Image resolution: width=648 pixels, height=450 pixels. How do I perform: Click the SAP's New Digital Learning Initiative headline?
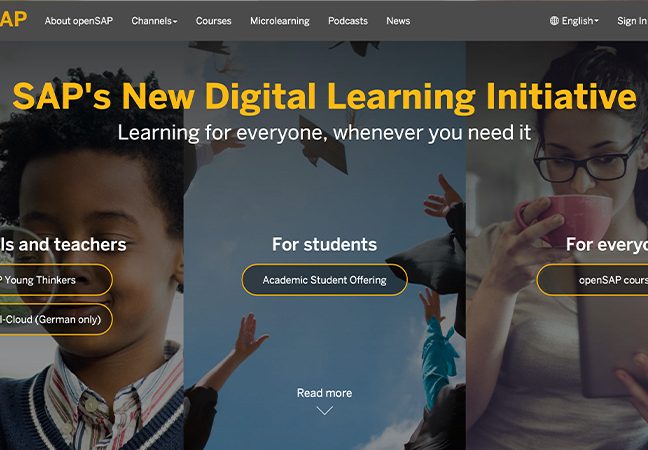click(x=324, y=96)
